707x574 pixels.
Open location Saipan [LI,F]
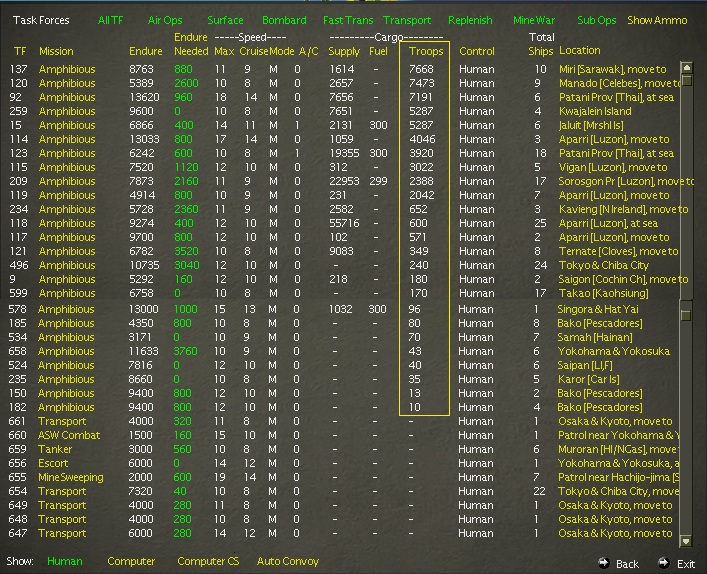pos(585,365)
